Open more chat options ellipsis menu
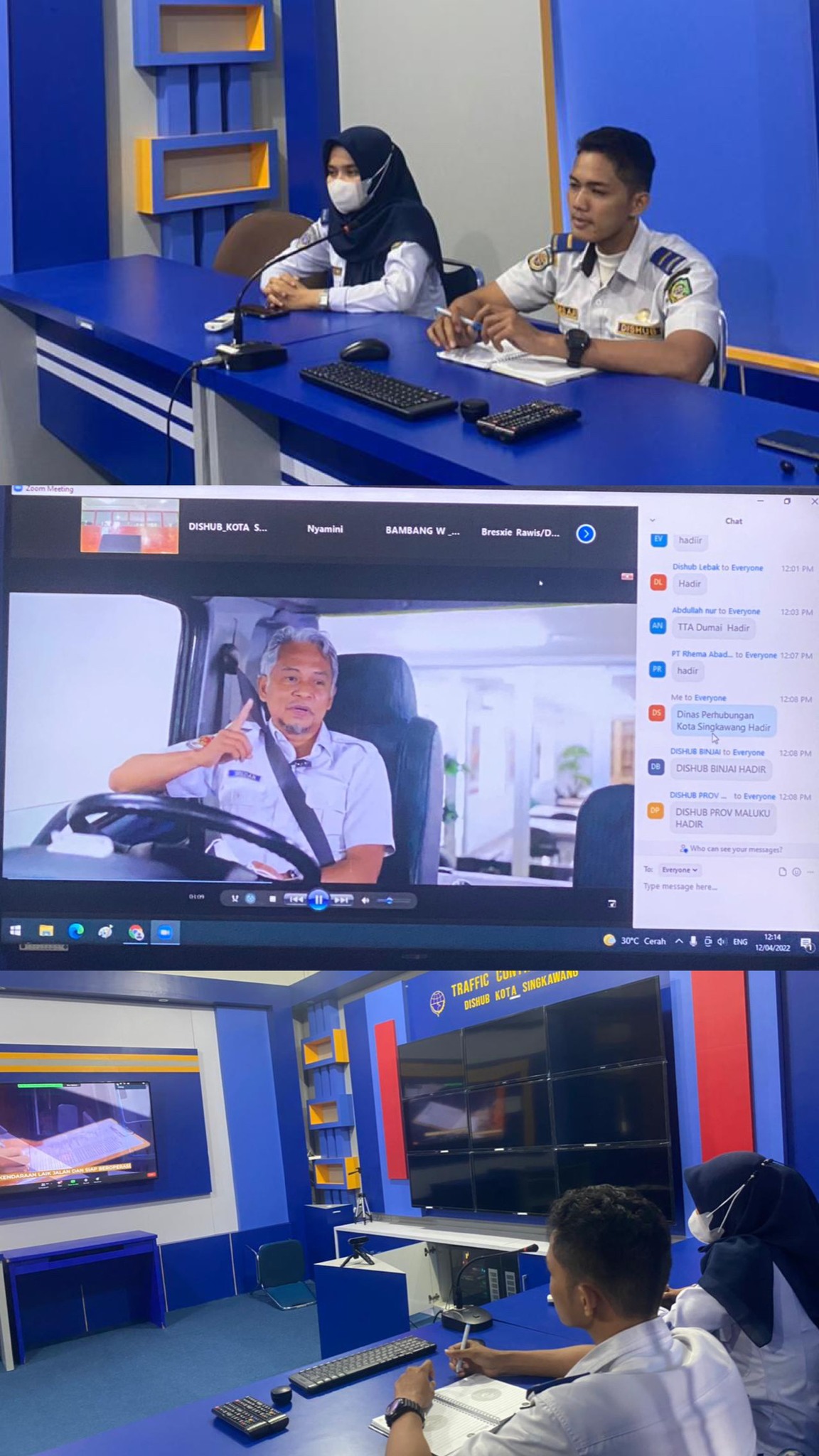 (810, 872)
